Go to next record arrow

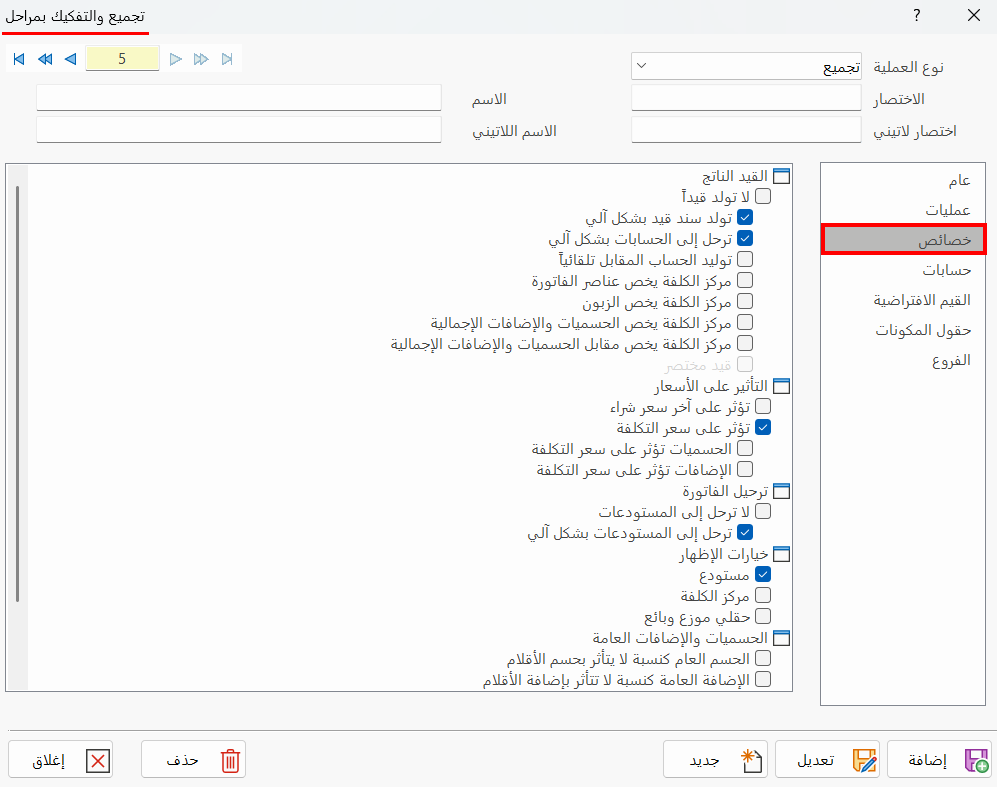[175, 59]
